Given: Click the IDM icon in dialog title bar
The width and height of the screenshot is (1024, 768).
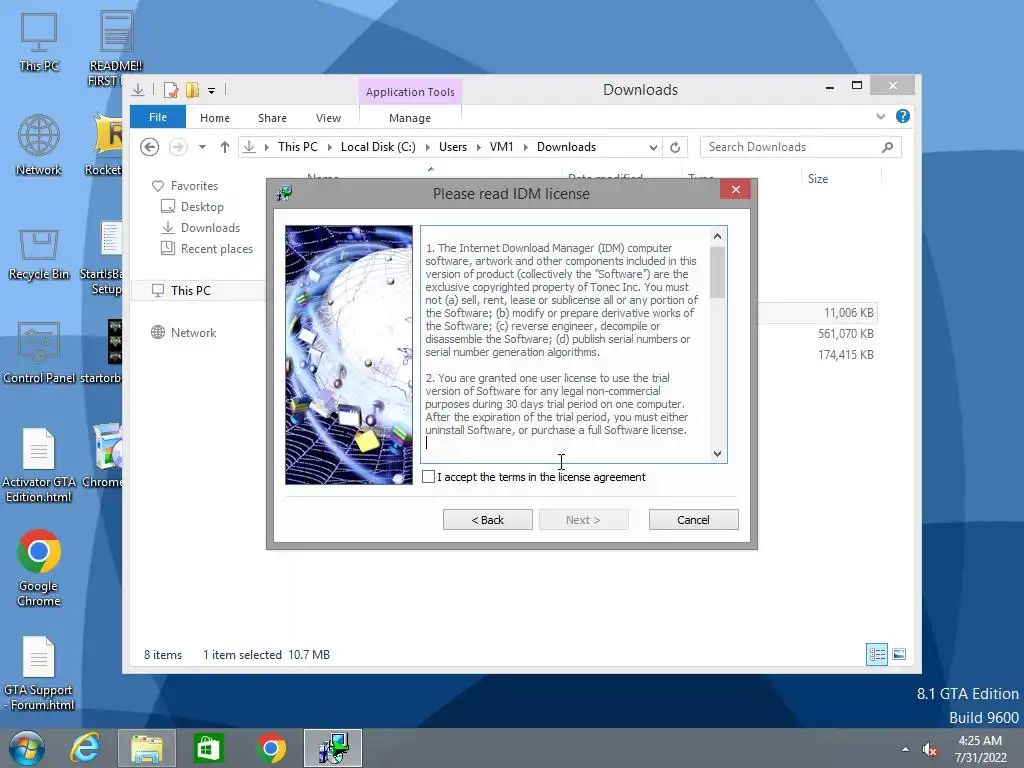Looking at the screenshot, I should pyautogui.click(x=284, y=193).
